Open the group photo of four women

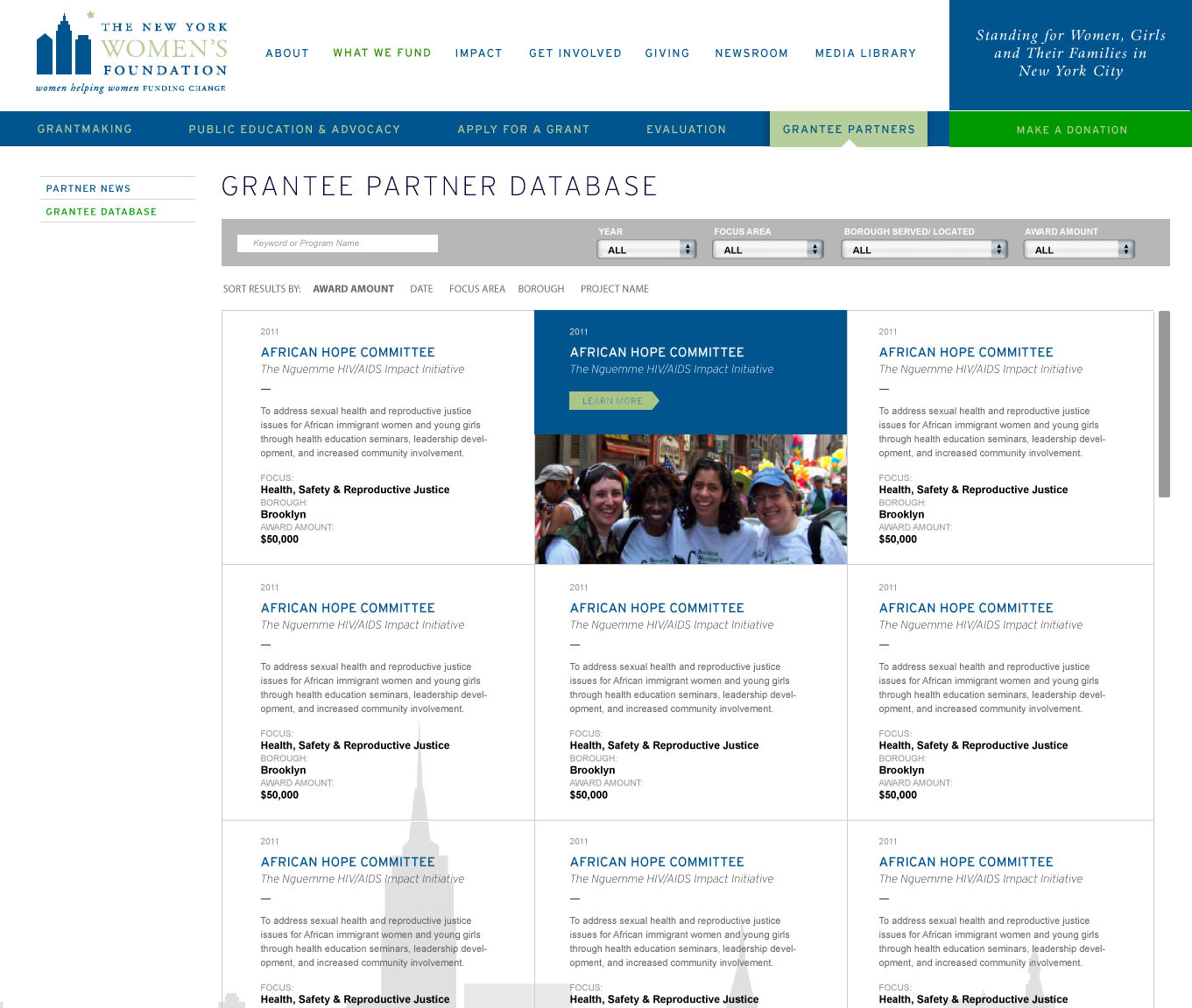click(691, 499)
